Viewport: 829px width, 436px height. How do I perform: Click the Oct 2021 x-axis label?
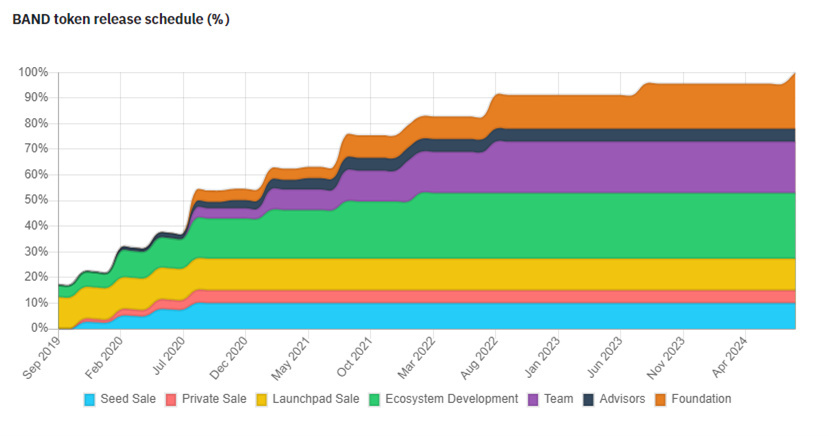coord(355,357)
